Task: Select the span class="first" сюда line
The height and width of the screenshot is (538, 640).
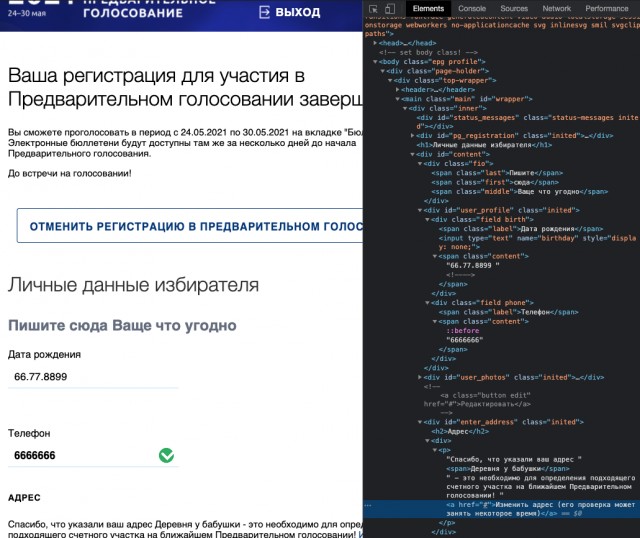Action: [495, 182]
